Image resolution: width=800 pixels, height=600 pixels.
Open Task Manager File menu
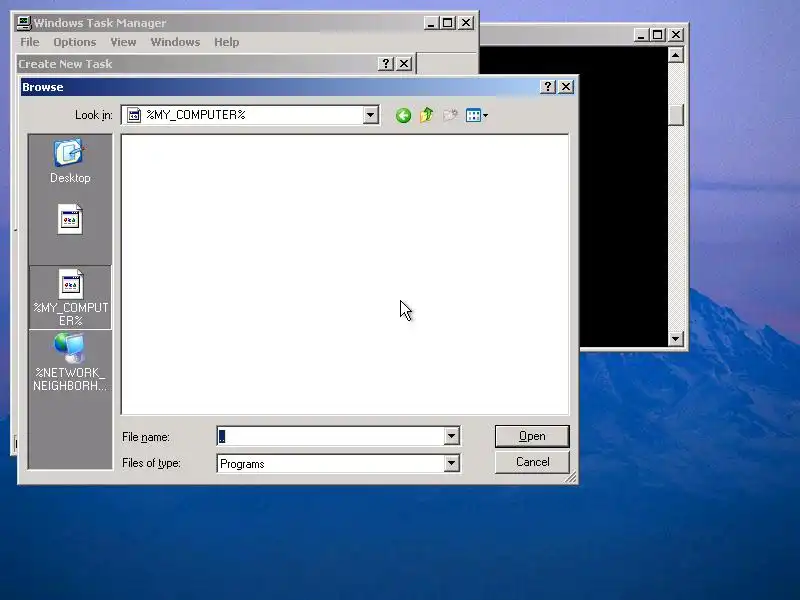[x=30, y=42]
